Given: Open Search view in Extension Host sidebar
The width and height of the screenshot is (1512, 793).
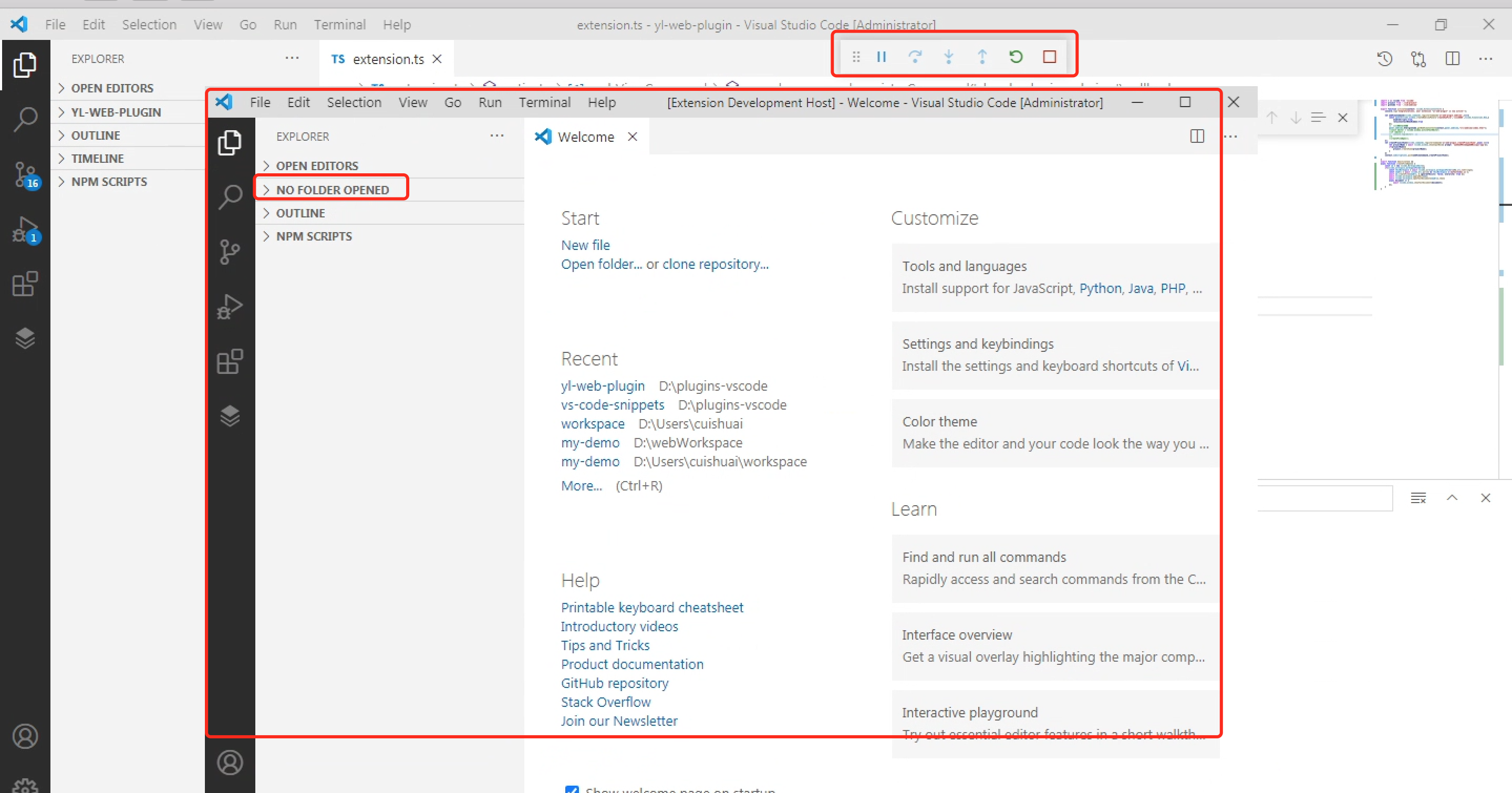Looking at the screenshot, I should [x=230, y=197].
